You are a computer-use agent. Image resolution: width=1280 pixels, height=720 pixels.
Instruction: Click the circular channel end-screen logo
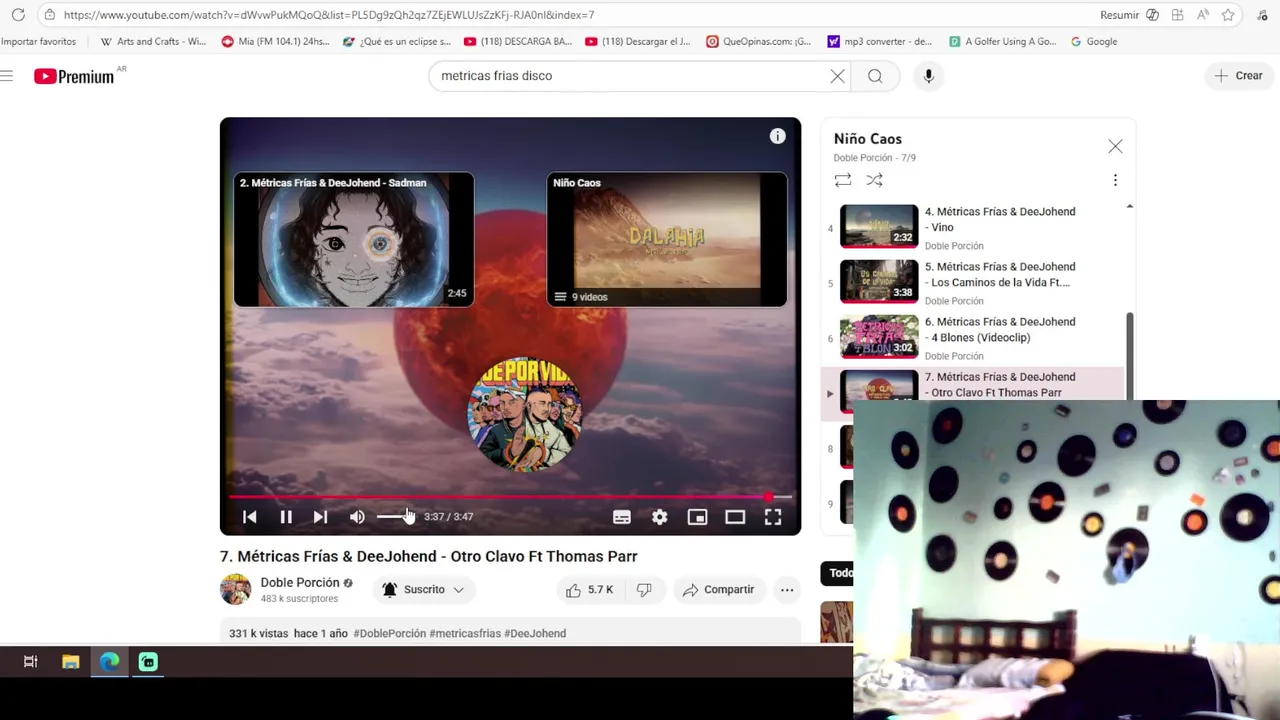pos(524,414)
